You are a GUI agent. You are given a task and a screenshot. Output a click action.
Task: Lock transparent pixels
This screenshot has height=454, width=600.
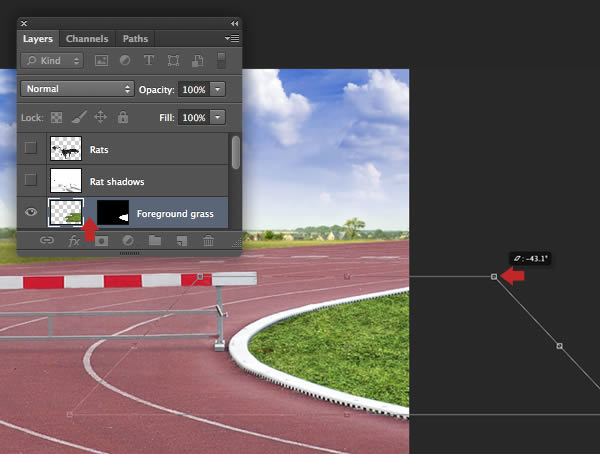pos(57,117)
